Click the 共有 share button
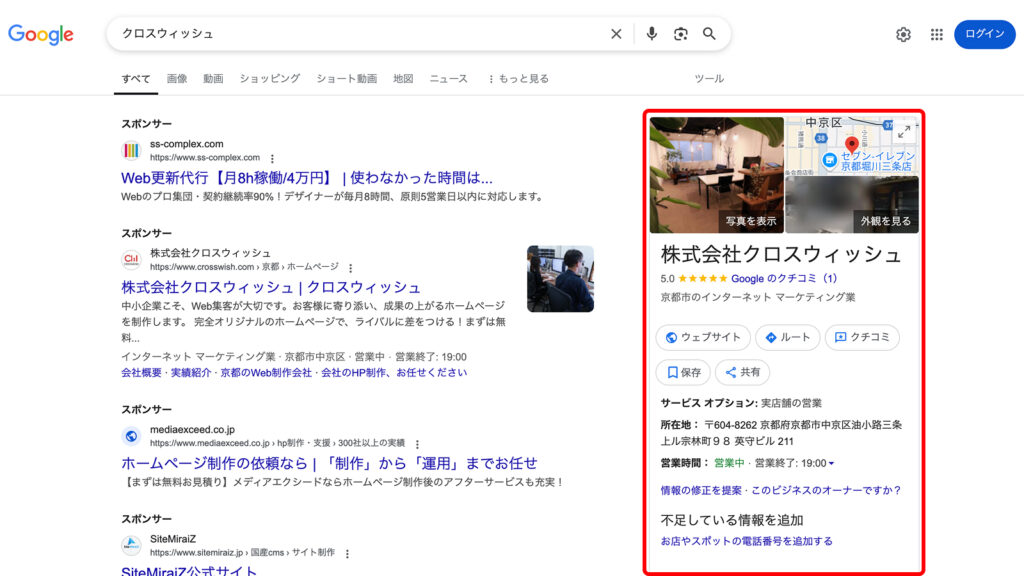 click(743, 372)
